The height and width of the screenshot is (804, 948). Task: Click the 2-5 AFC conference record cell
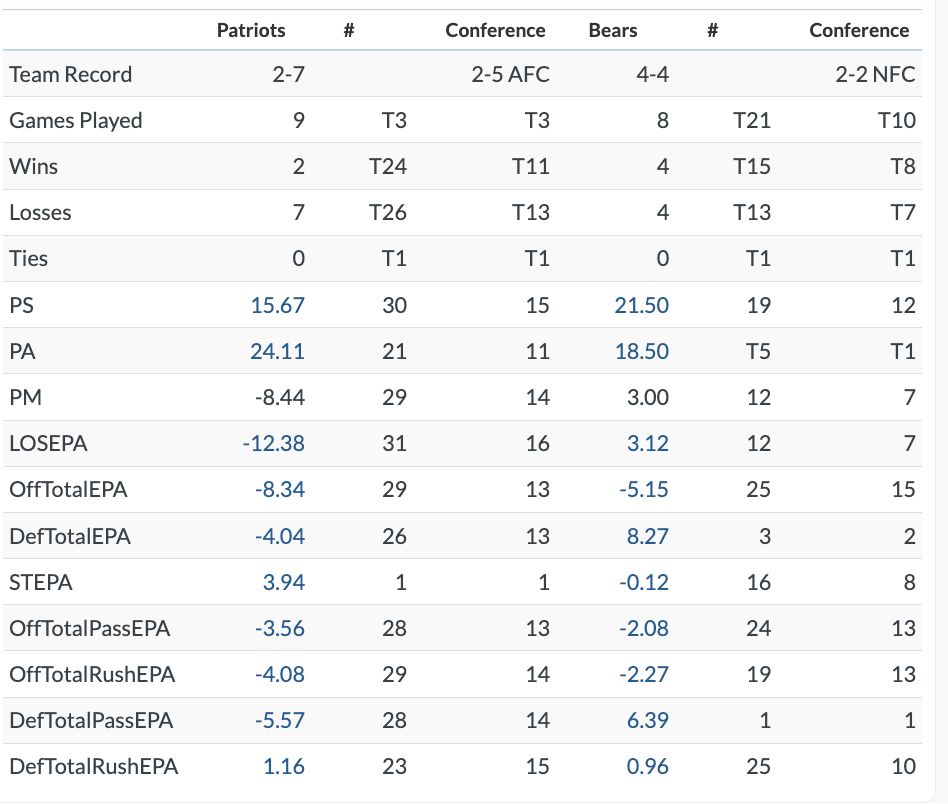pyautogui.click(x=510, y=74)
